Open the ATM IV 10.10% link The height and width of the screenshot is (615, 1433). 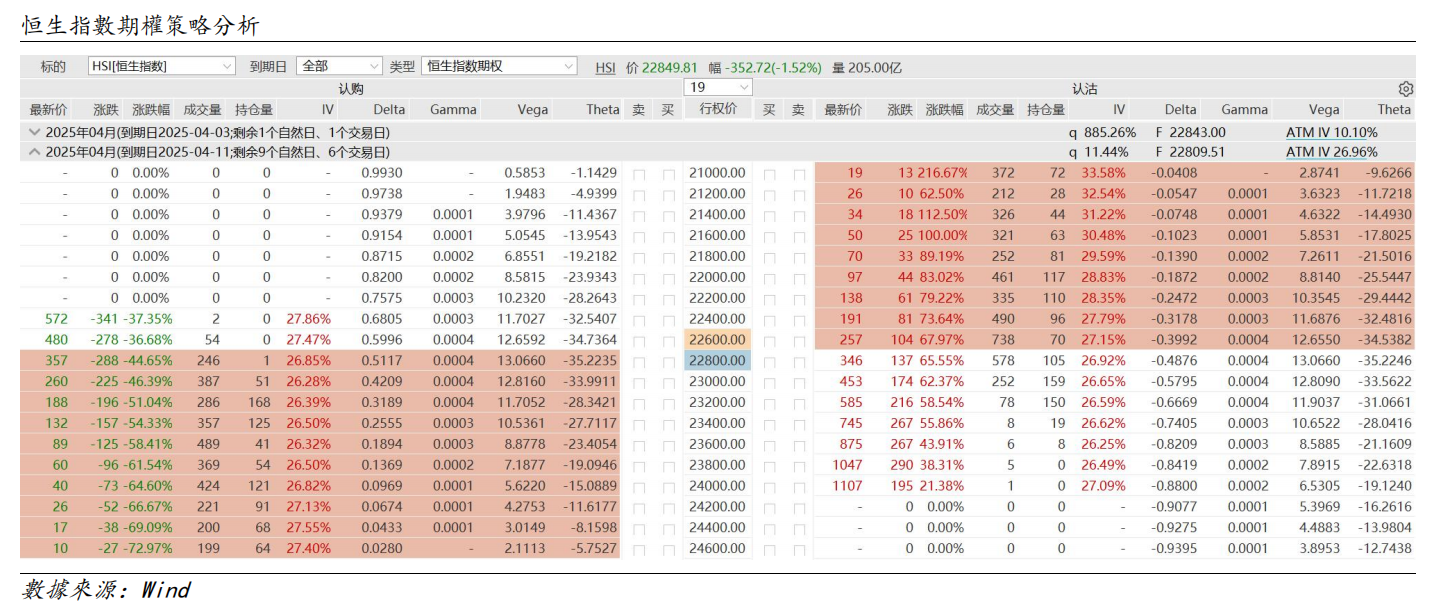[1331, 132]
